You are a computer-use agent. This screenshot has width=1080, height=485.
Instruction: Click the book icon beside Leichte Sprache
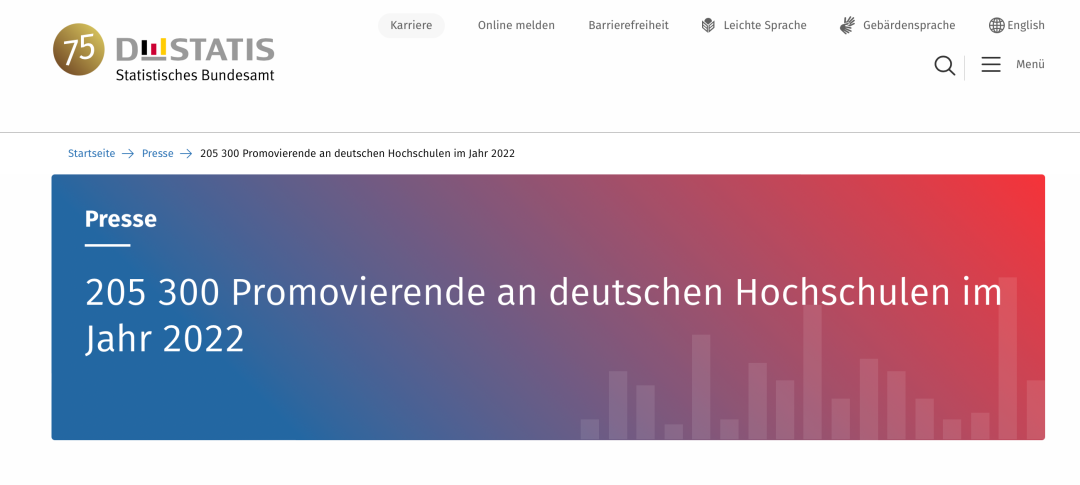[x=708, y=25]
